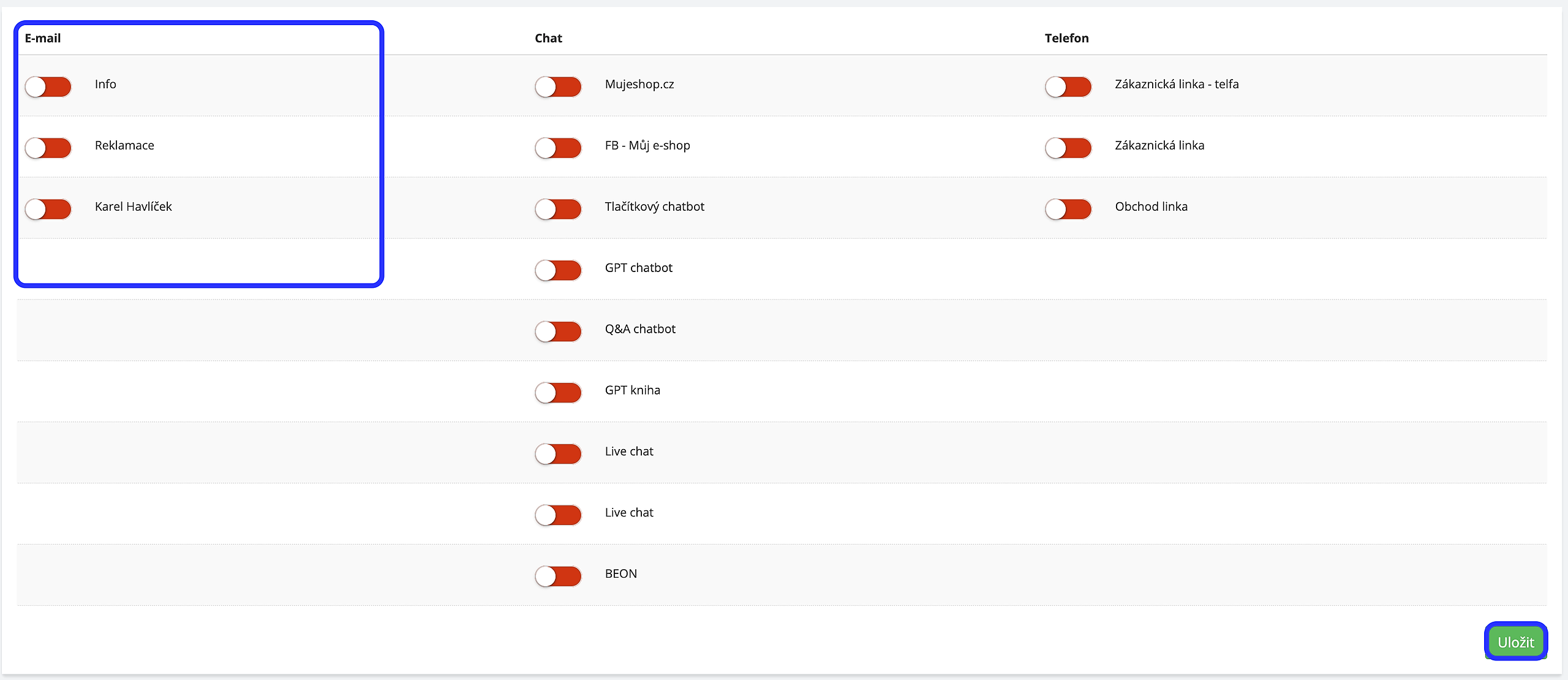The height and width of the screenshot is (680, 1568).
Task: Switch on FB - Můj e-shop toggle
Action: coord(558,148)
